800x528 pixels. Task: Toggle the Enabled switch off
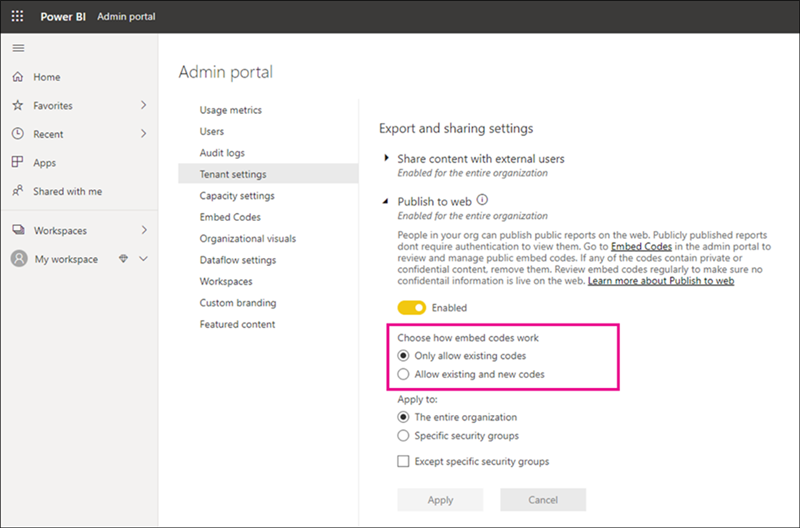point(411,308)
